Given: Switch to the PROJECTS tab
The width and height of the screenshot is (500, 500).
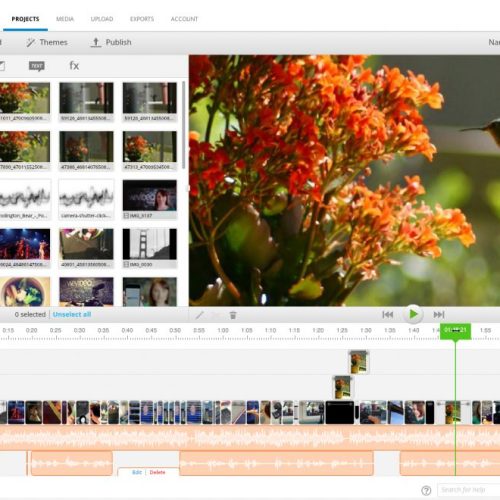Looking at the screenshot, I should click(25, 19).
